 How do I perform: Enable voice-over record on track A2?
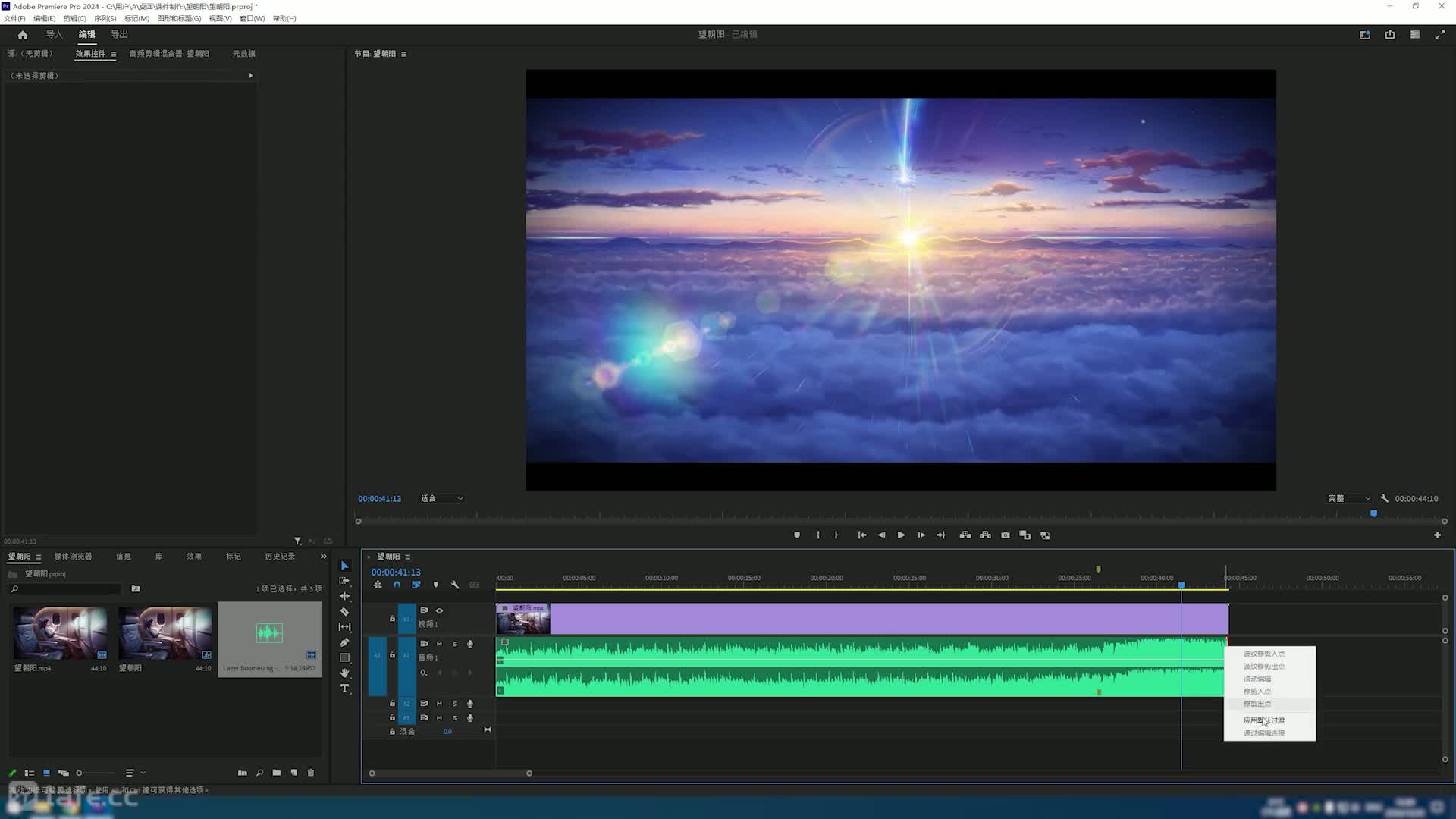tap(470, 704)
